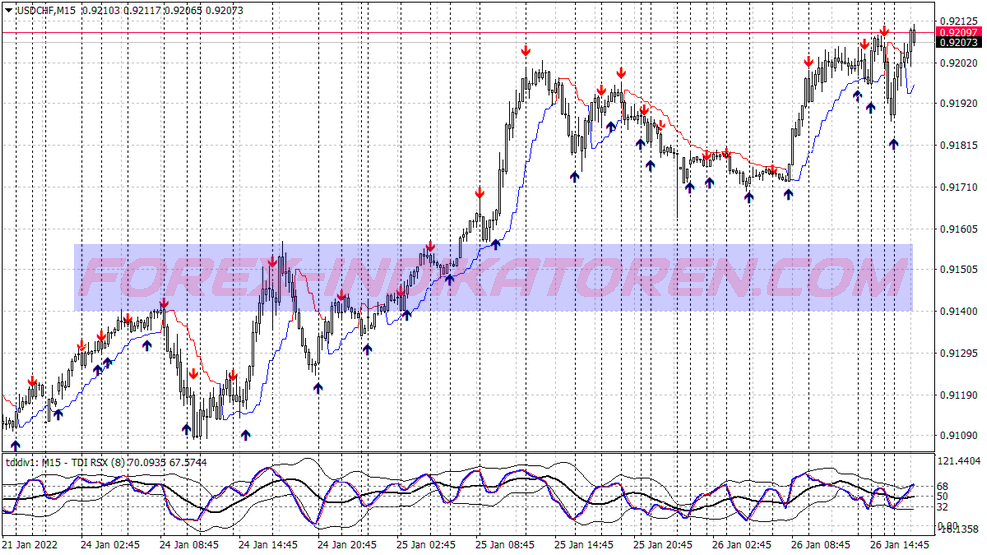
Task: Click the tdidiv1 TDI RSX (8) indicator label
Action: (106, 463)
